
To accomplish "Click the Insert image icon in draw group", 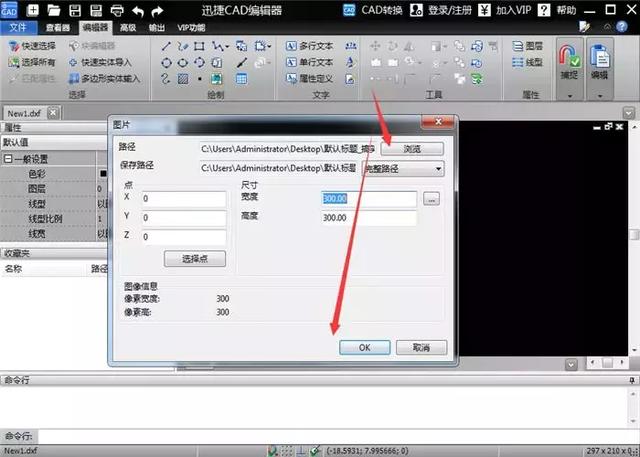I will 217,79.
